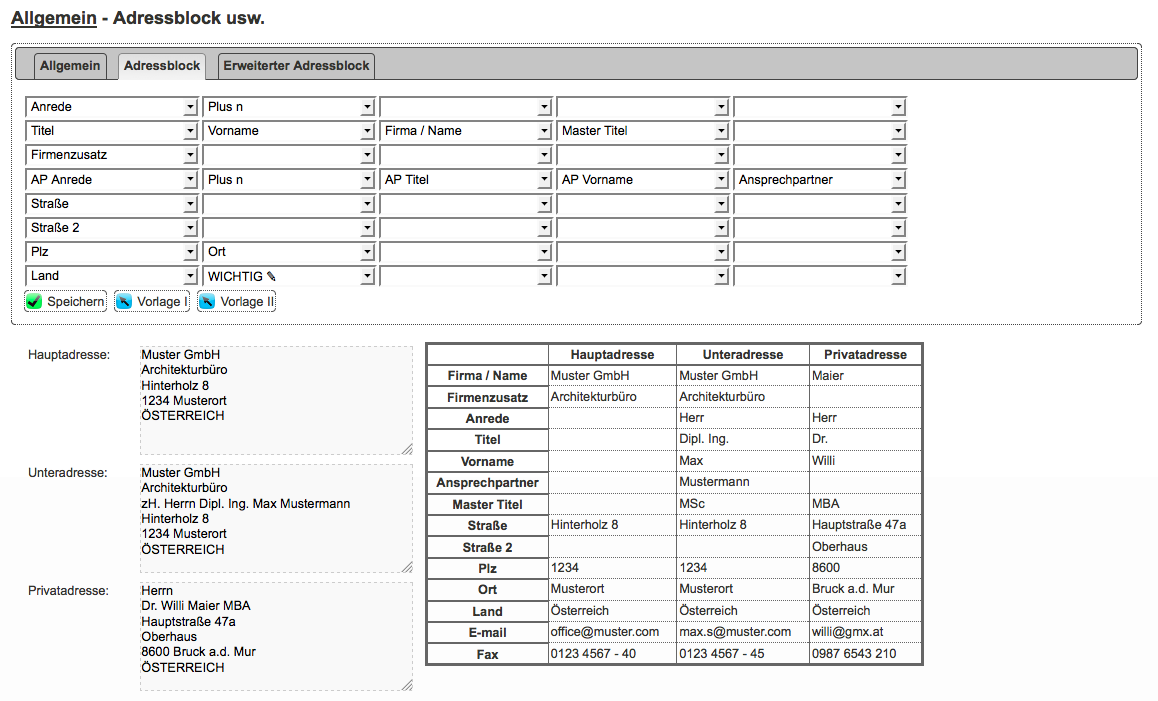Expand the Firma / Name dropdown

[465, 131]
